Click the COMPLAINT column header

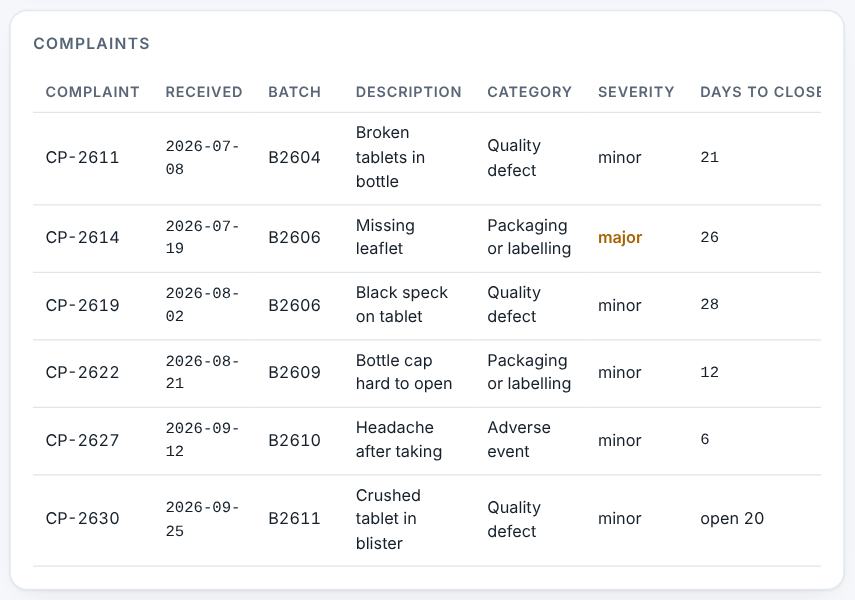pos(92,92)
